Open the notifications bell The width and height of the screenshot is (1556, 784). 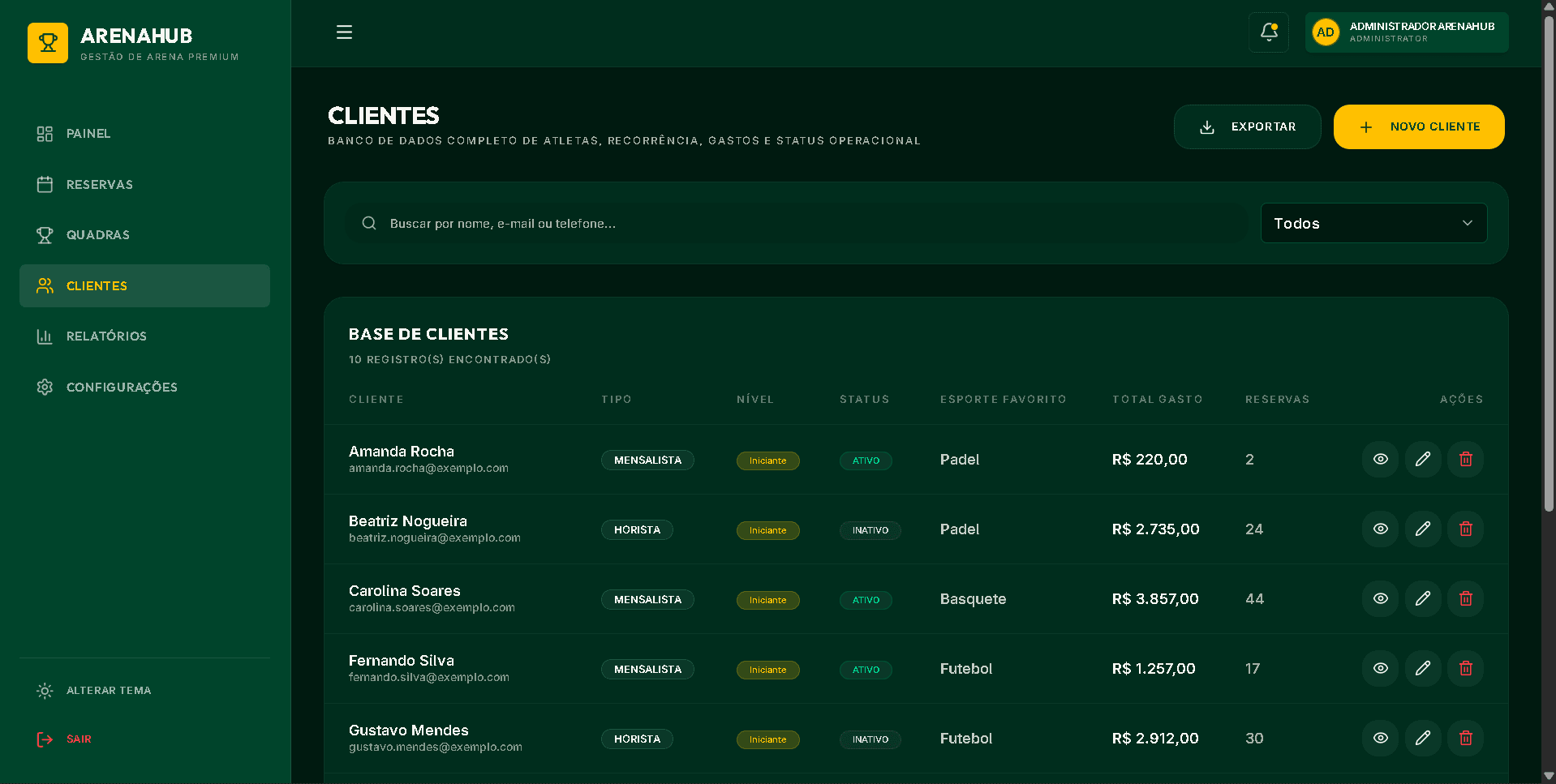pos(1269,32)
